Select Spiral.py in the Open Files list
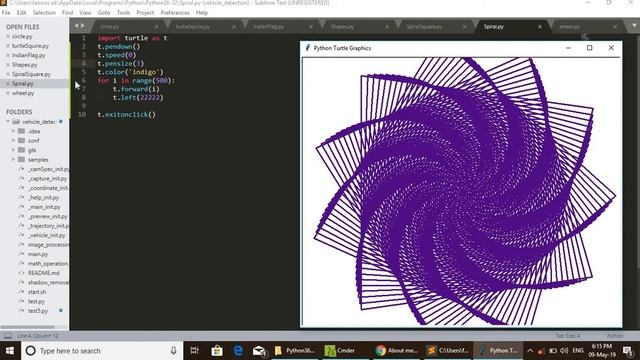640x360 pixels. pos(22,84)
